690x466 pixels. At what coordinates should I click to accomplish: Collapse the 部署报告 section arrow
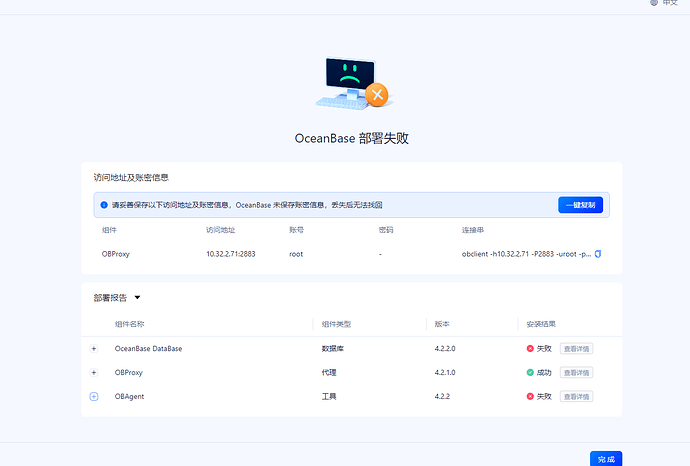(137, 298)
